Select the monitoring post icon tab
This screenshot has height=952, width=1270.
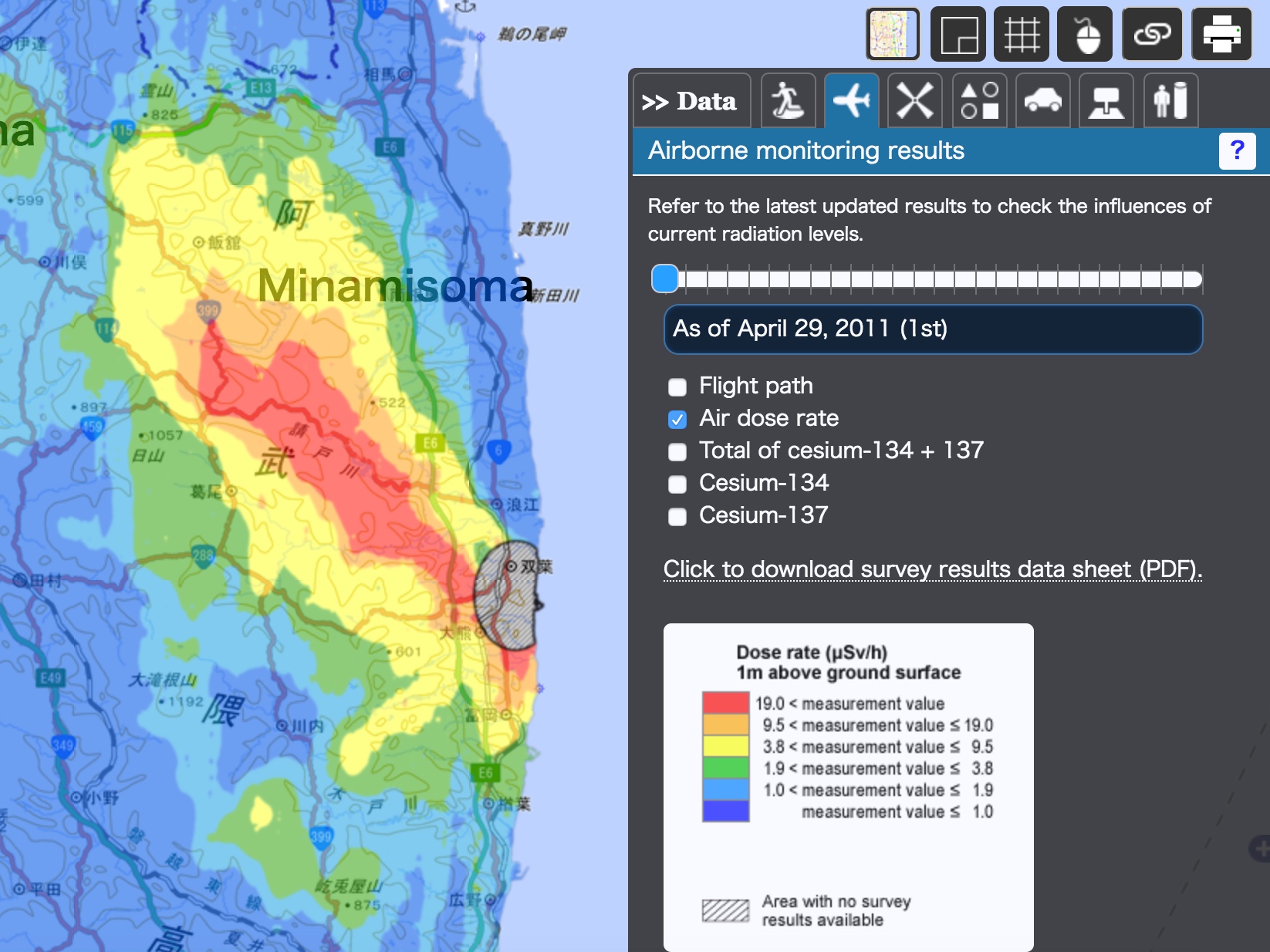point(1106,101)
